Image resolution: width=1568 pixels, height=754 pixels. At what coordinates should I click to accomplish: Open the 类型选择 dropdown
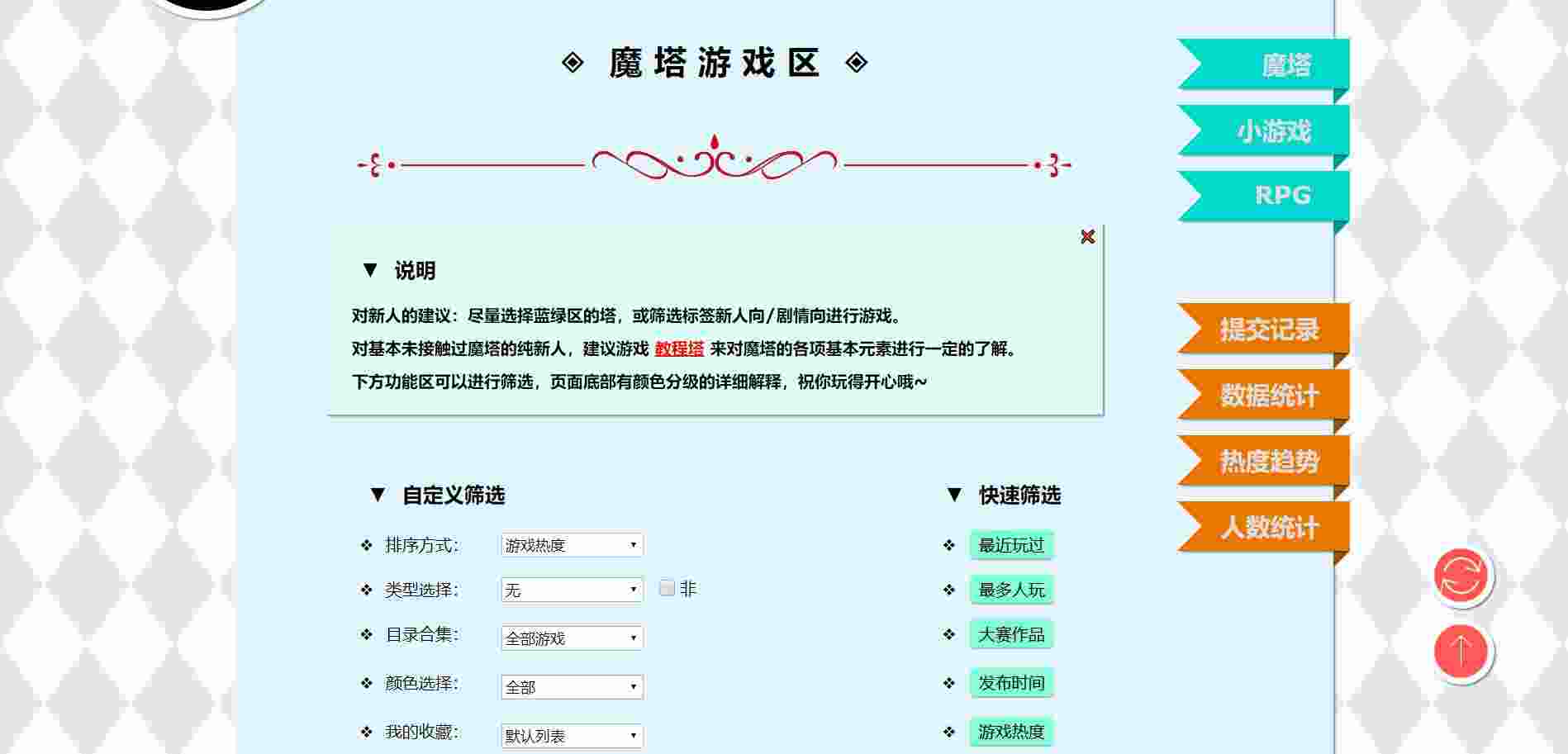572,590
